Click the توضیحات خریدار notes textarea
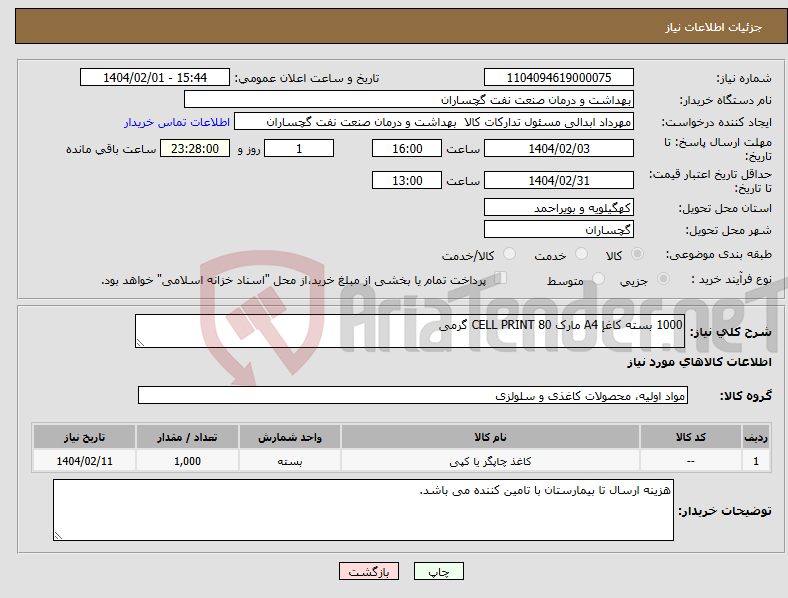This screenshot has width=788, height=598. [363, 510]
